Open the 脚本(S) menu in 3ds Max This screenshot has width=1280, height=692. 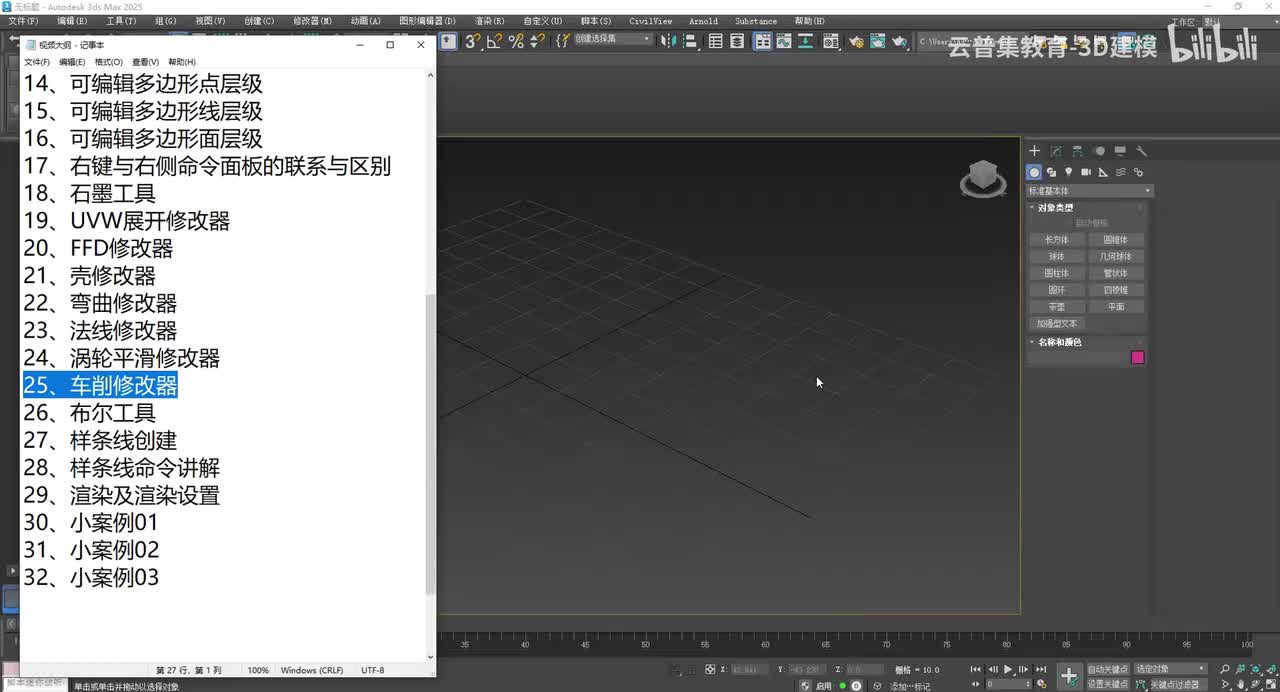coord(596,21)
